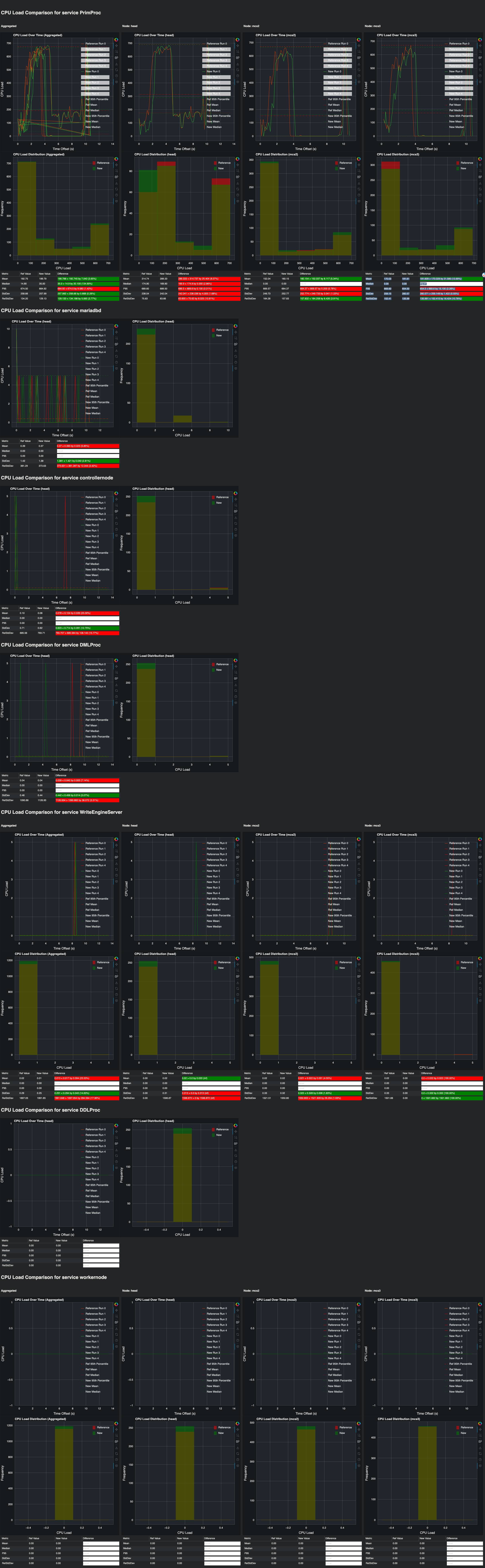Activate Box Zoom on workernode Aggregated time plot

[x=116, y=1317]
